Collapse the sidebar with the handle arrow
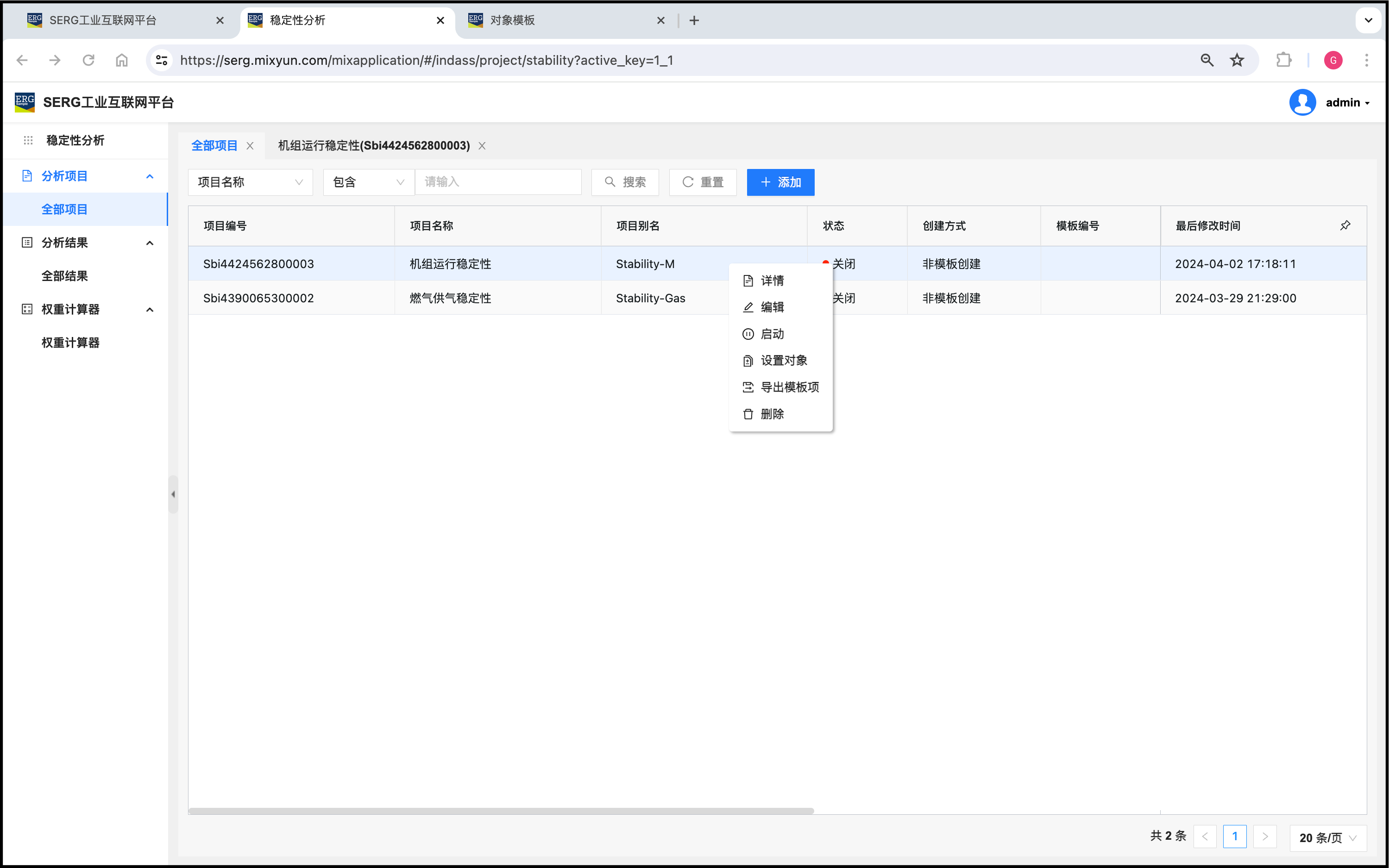1389x868 pixels. click(x=173, y=494)
